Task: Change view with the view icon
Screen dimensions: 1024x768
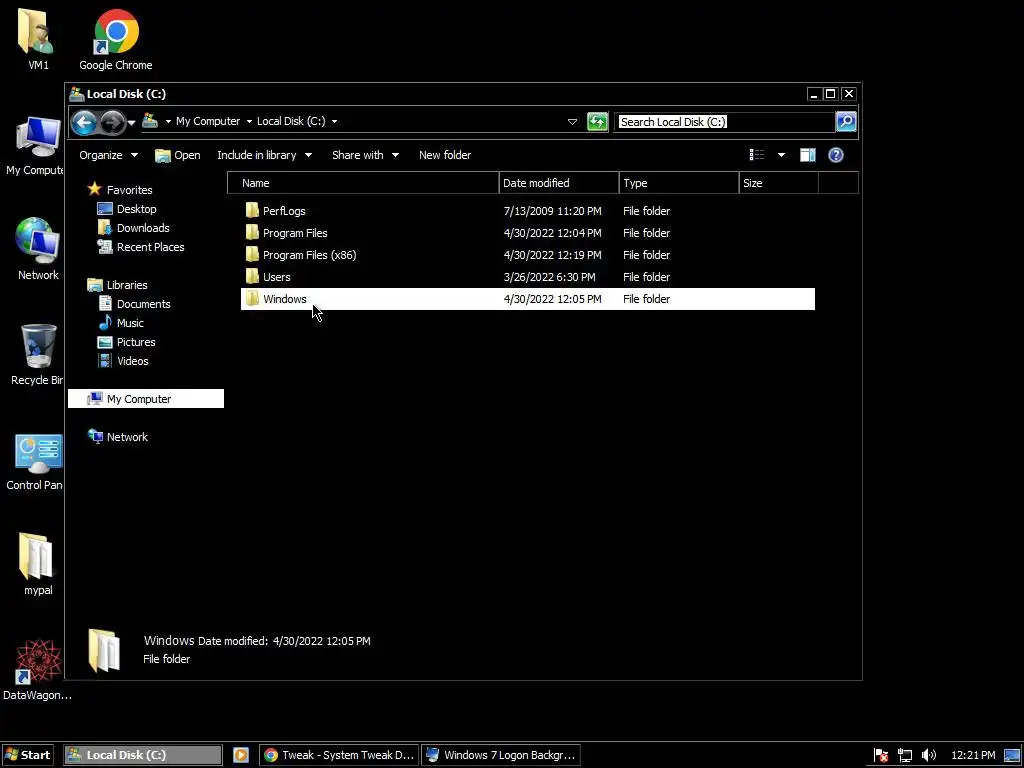Action: tap(757, 155)
